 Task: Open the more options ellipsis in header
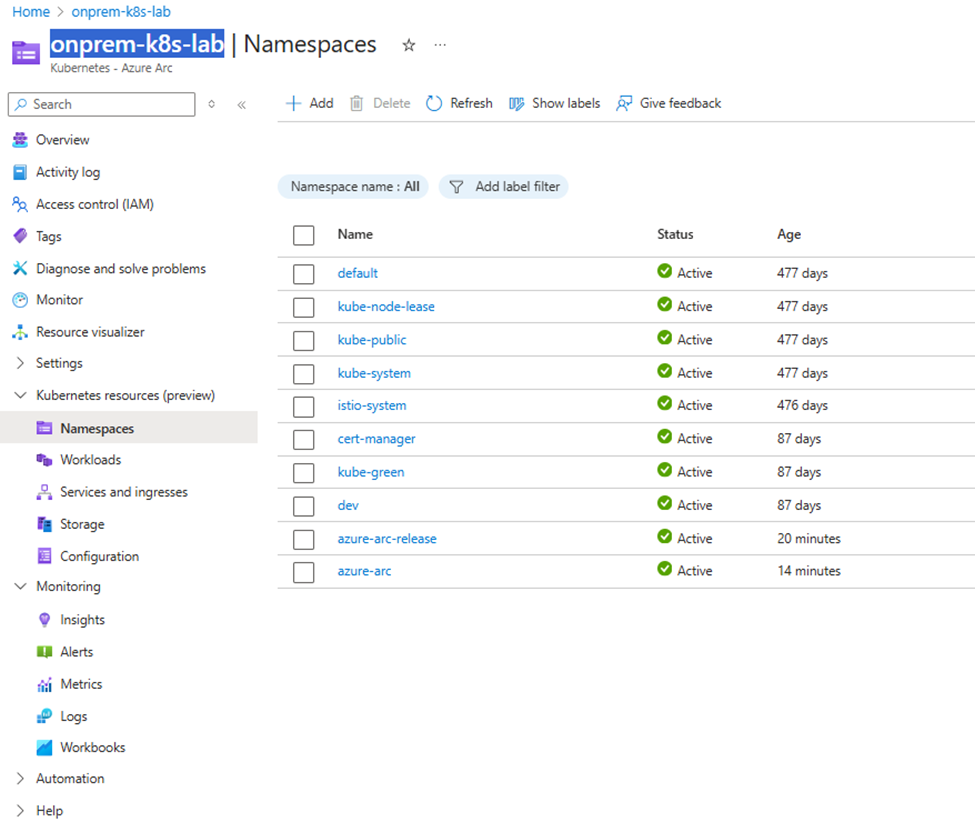(x=440, y=45)
